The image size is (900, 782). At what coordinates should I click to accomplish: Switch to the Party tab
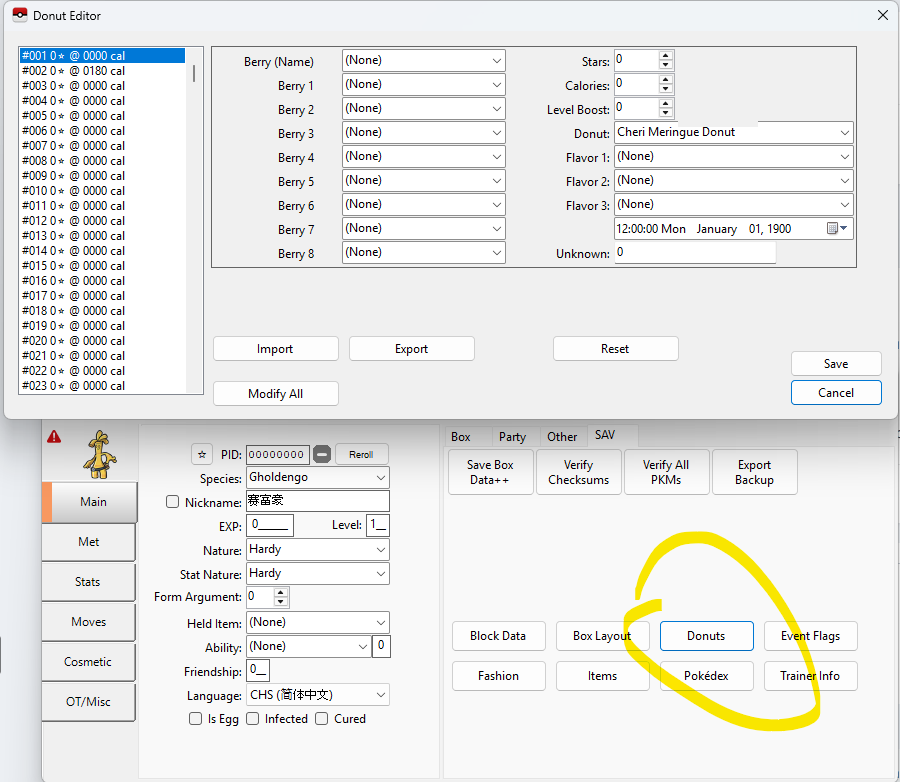(512, 437)
